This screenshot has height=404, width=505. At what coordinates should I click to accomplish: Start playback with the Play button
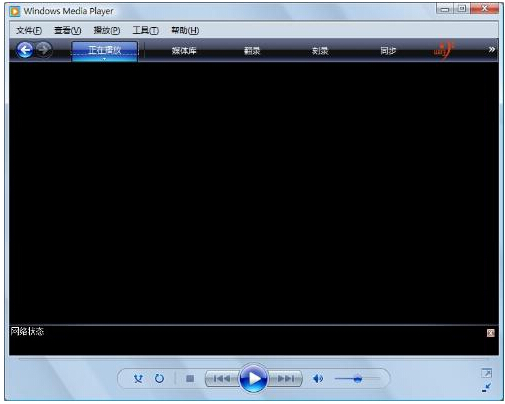pos(253,378)
